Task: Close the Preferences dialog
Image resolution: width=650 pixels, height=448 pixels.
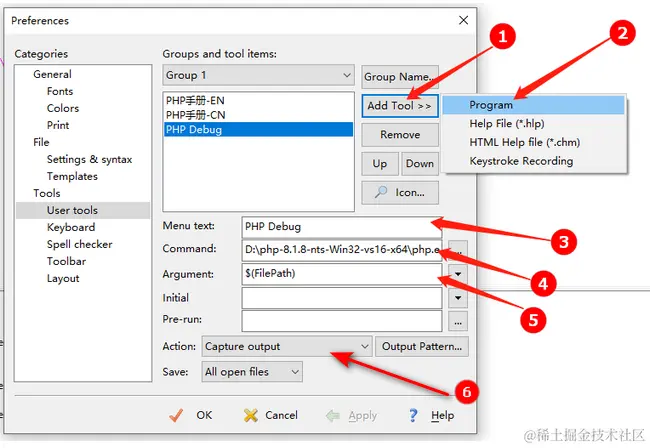Action: 463,20
